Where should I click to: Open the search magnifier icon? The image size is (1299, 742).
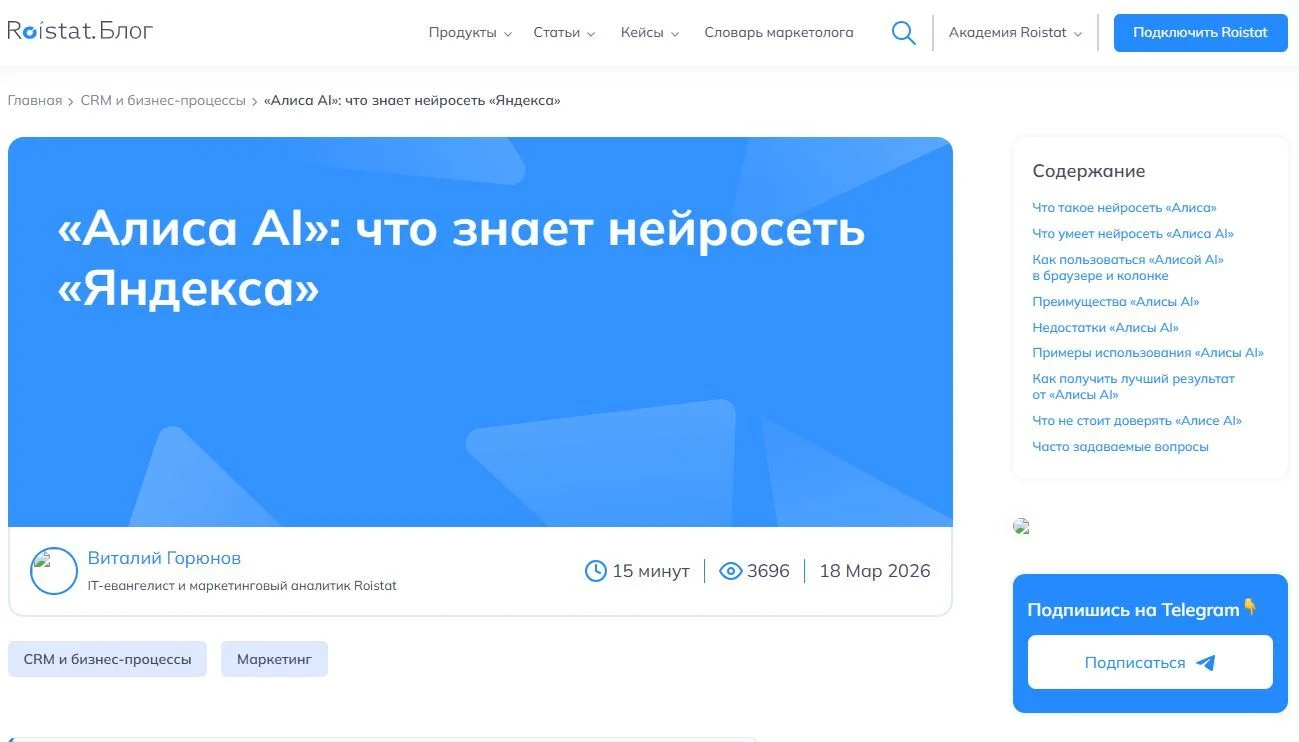click(903, 33)
